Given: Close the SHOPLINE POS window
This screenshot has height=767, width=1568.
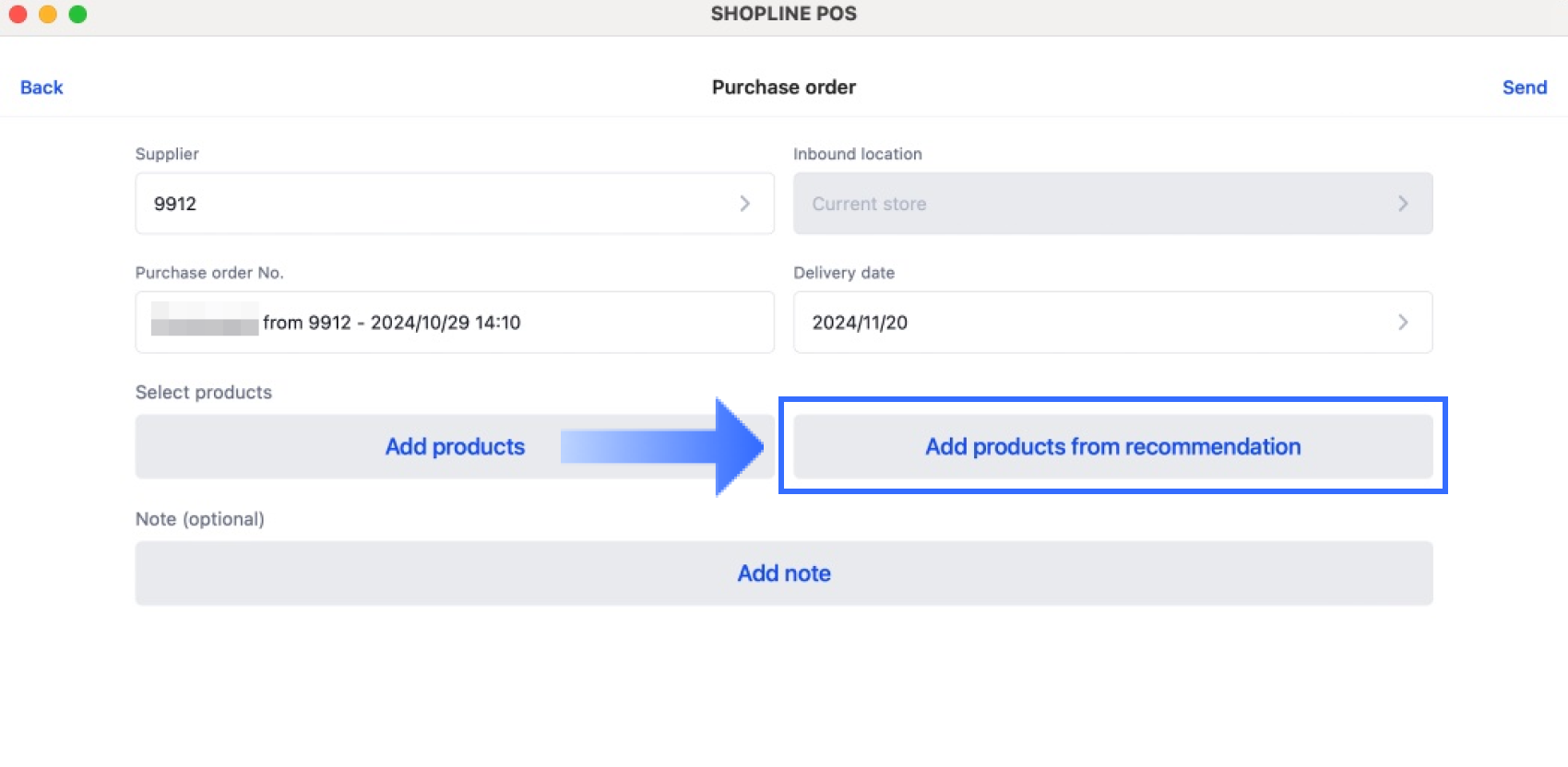Looking at the screenshot, I should [18, 14].
